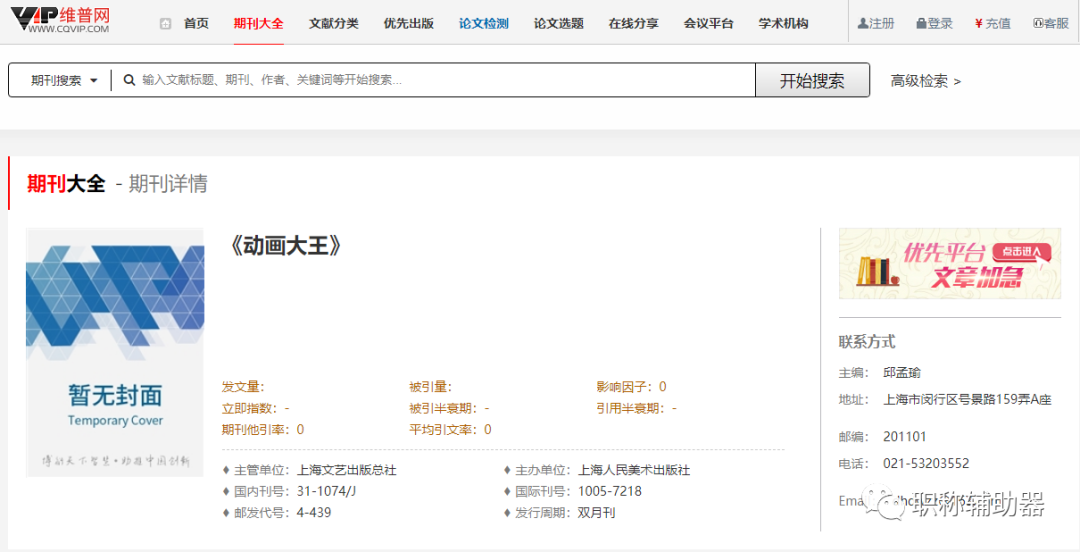Image resolution: width=1080 pixels, height=552 pixels.
Task: Click the magnifier icon in search box
Action: click(129, 80)
